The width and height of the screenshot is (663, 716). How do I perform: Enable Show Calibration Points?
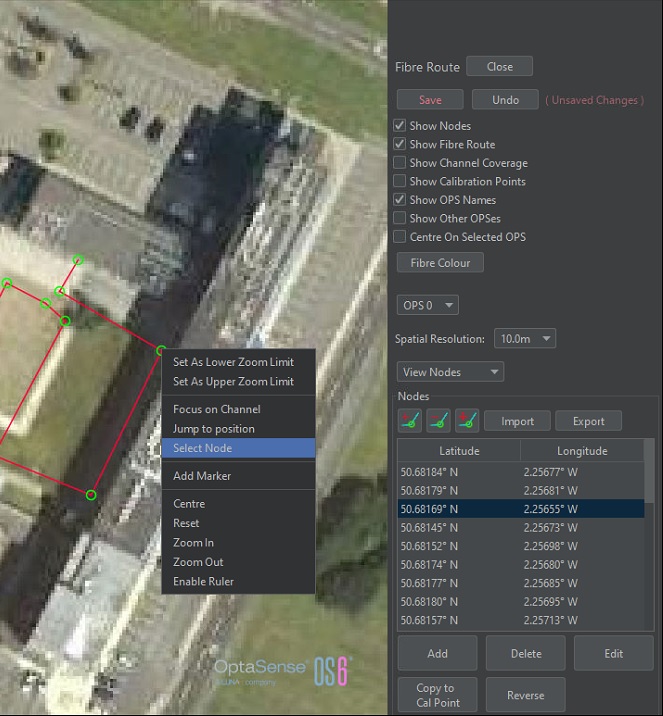[400, 181]
